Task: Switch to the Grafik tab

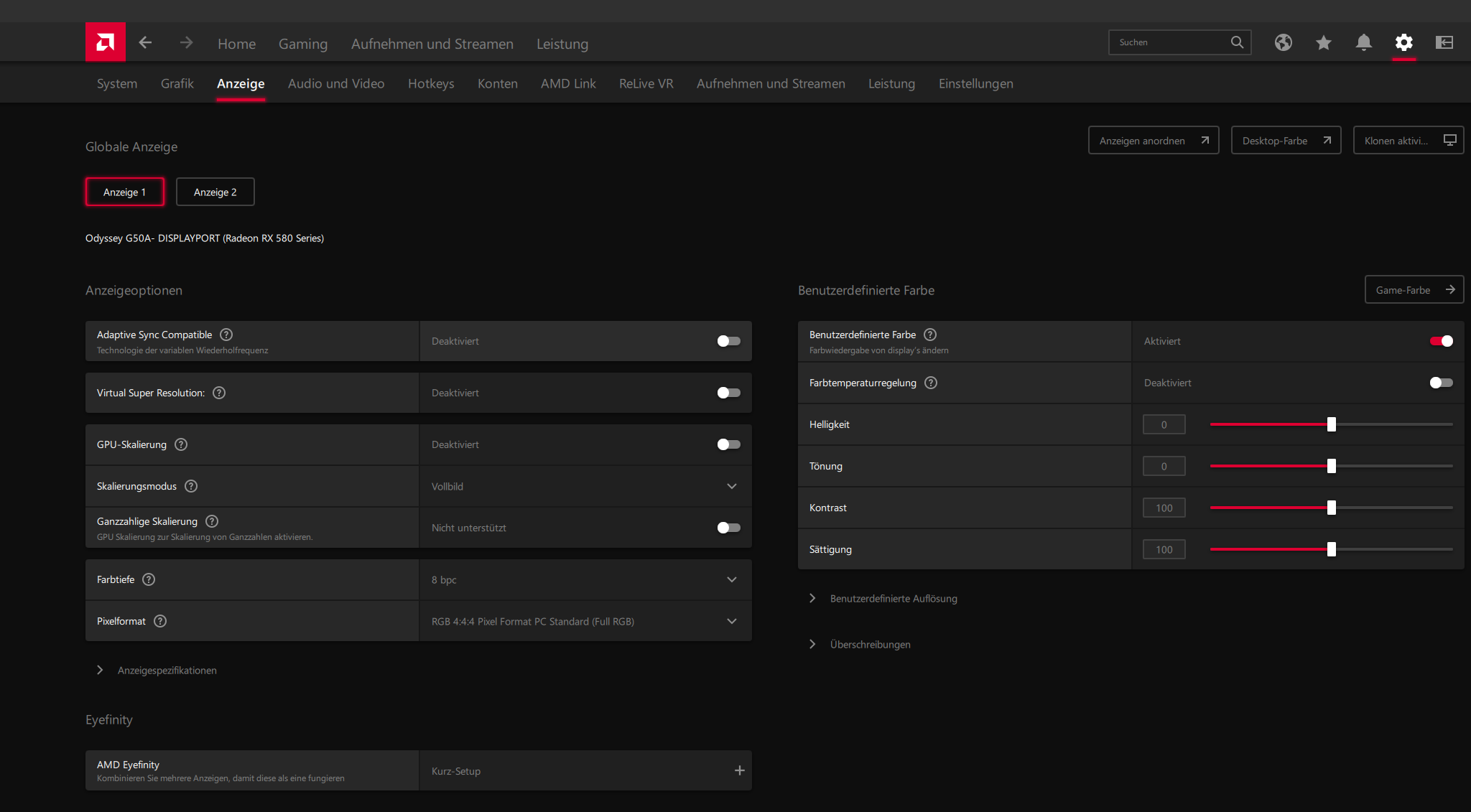Action: pyautogui.click(x=177, y=83)
